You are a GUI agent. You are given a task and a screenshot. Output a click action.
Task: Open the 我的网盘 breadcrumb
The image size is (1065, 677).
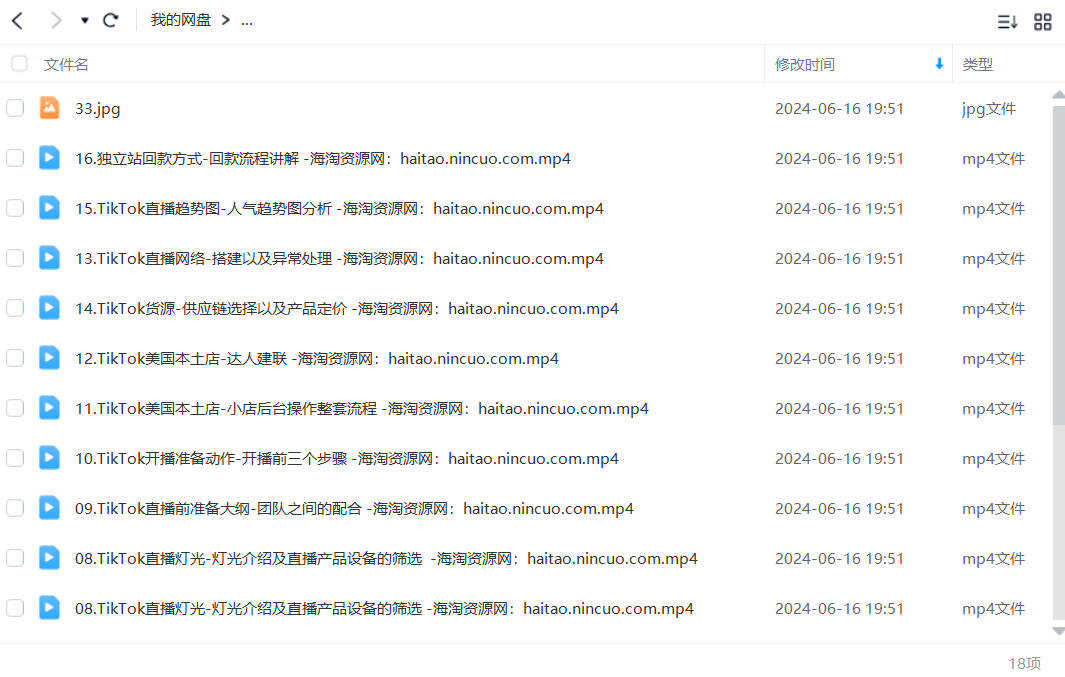click(181, 20)
